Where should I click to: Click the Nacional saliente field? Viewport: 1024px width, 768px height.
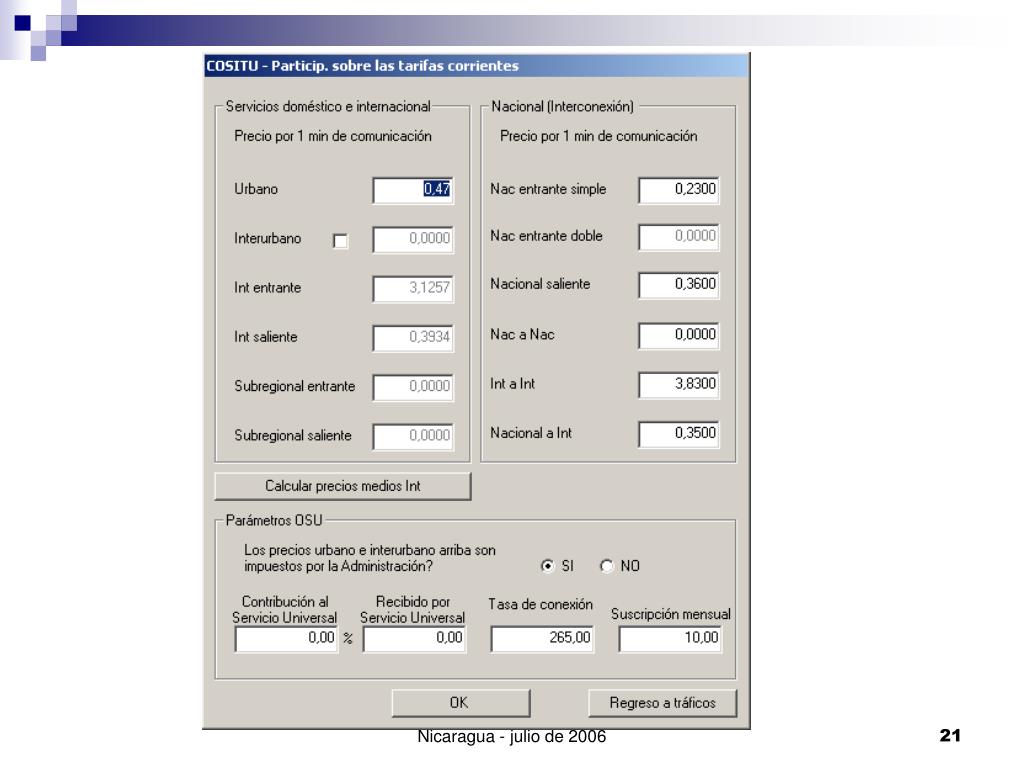tap(679, 285)
